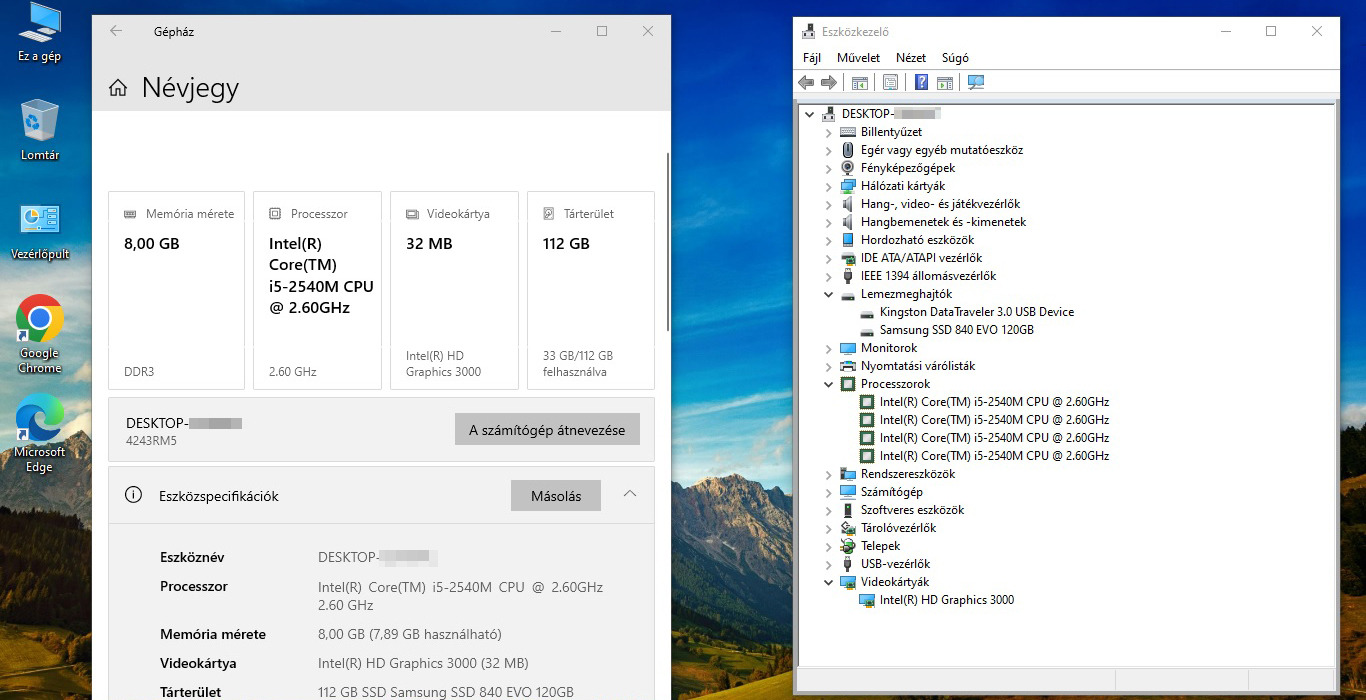Viewport: 1366px width, 700px height.
Task: Collapse the DESKTOP root node
Action: pyautogui.click(x=810, y=114)
